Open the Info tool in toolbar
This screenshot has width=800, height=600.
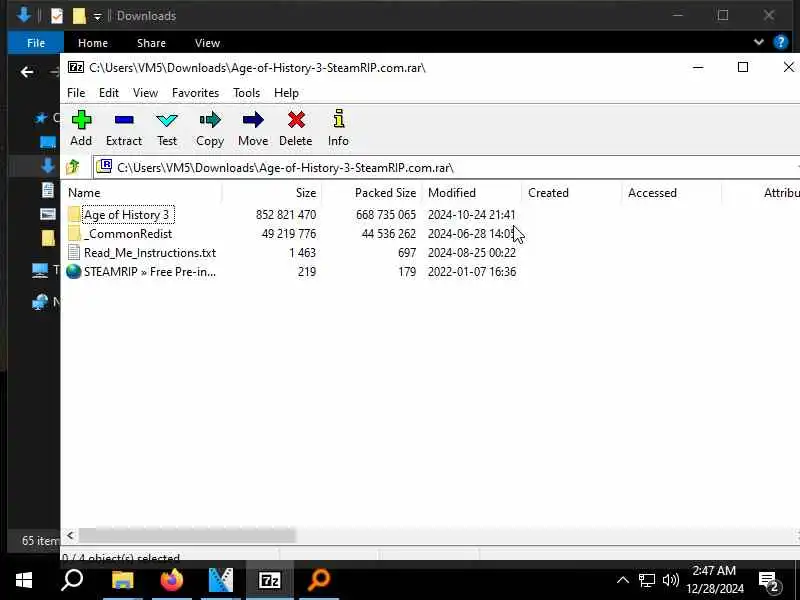coord(338,119)
